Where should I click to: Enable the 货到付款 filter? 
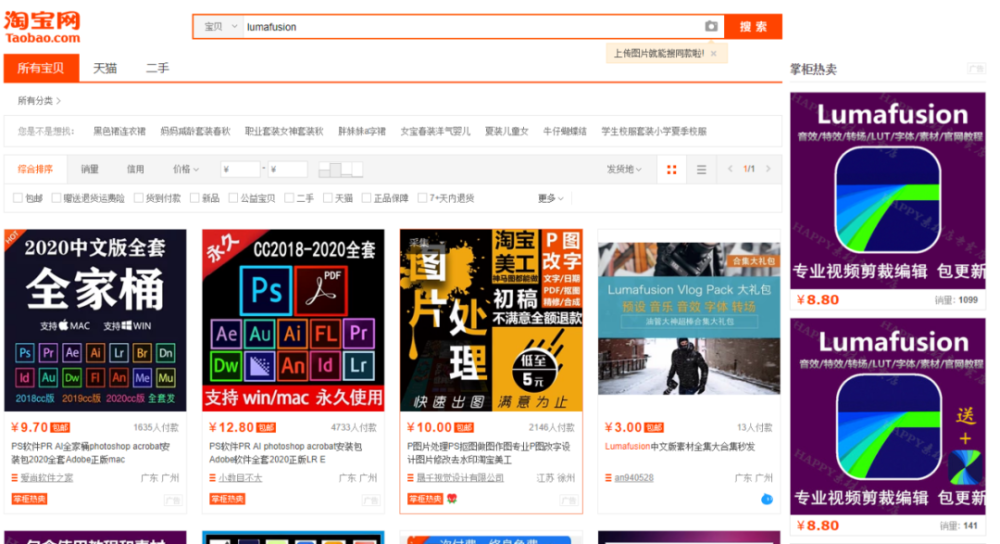(138, 198)
